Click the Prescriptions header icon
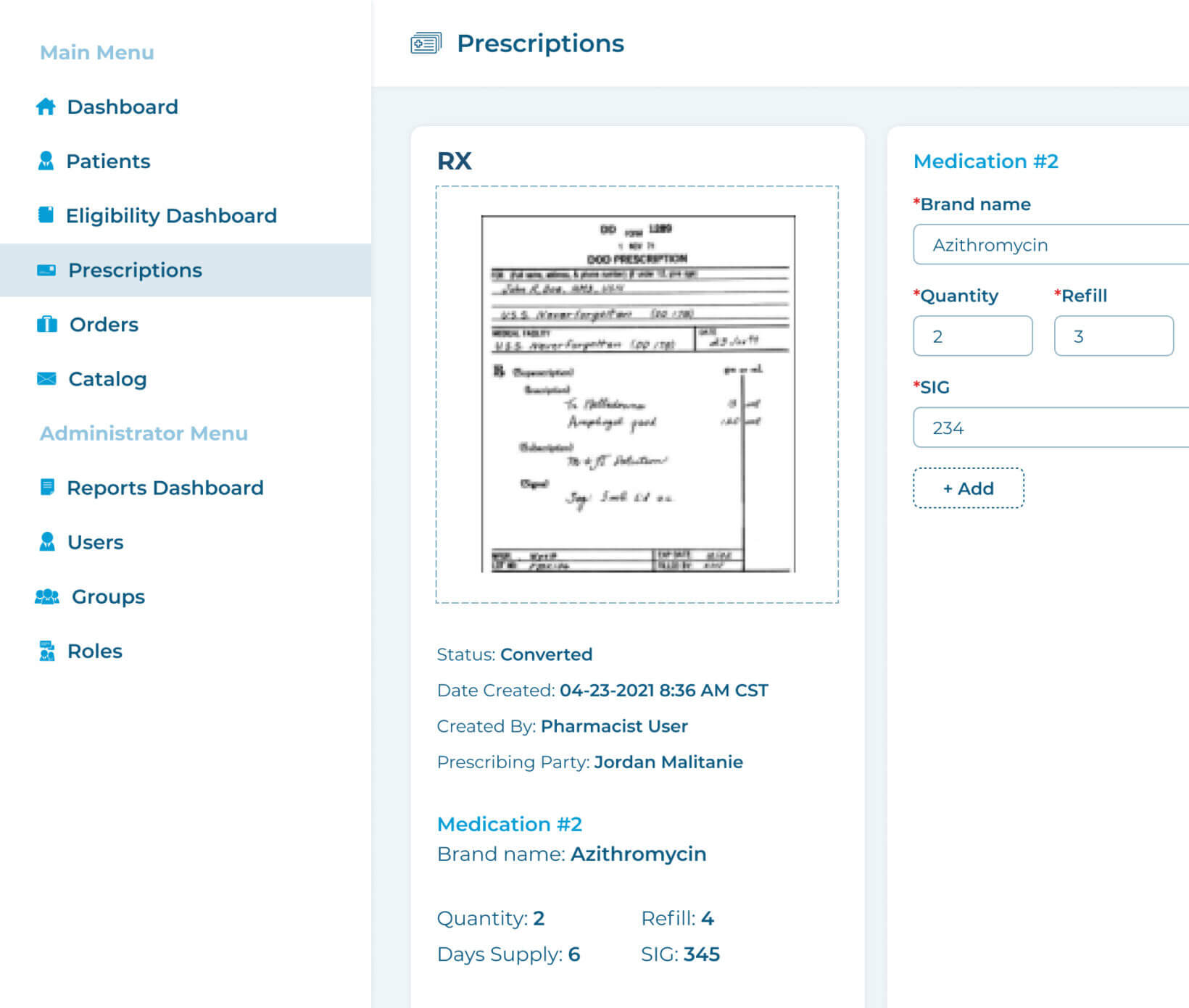 (x=426, y=43)
